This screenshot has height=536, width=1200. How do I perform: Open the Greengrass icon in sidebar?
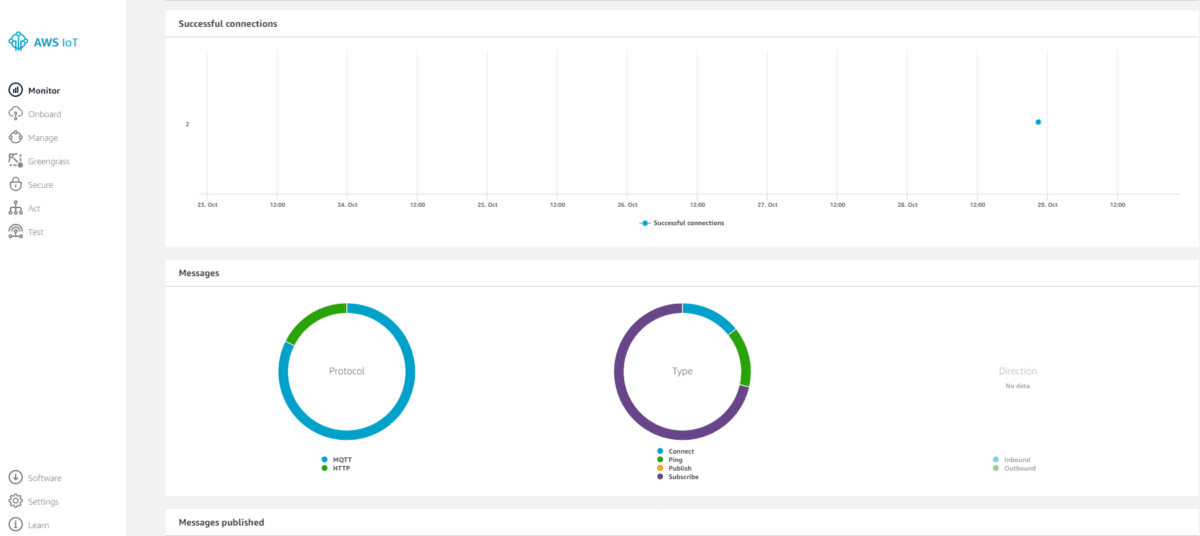click(x=15, y=161)
